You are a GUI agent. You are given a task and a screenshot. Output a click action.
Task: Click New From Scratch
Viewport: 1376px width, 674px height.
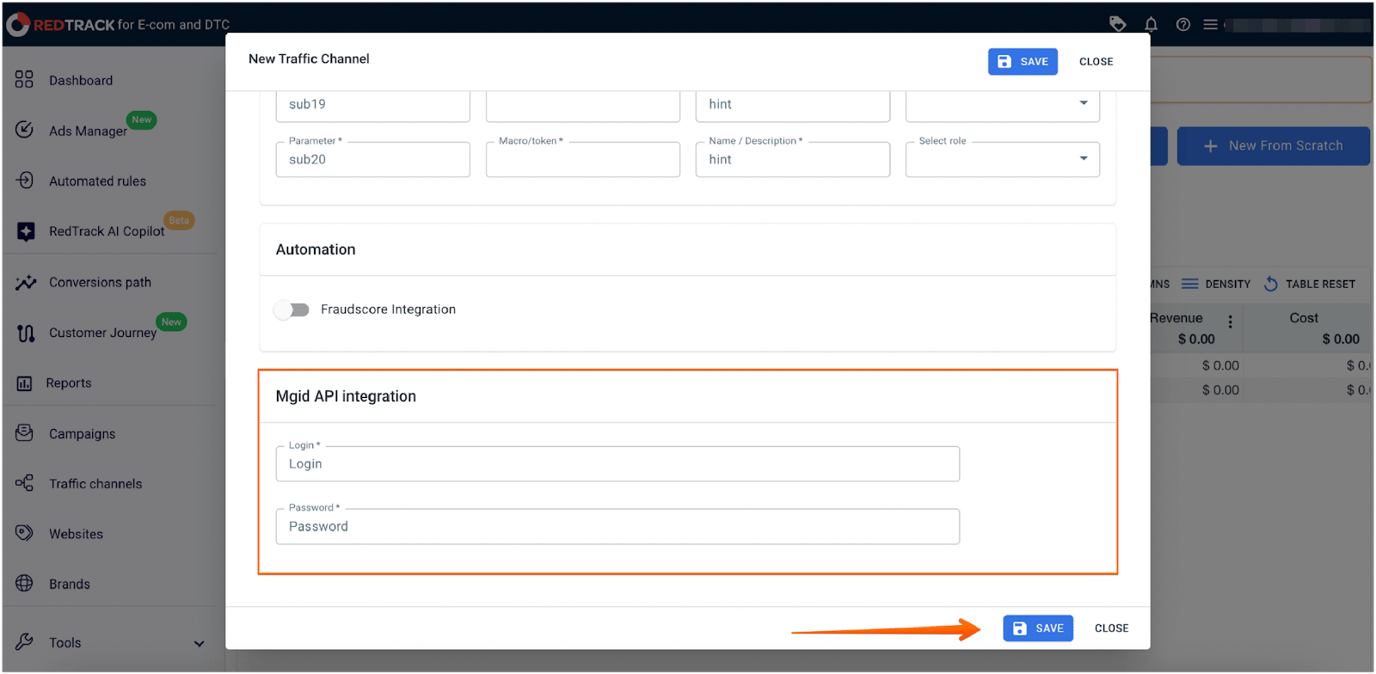coord(1273,146)
